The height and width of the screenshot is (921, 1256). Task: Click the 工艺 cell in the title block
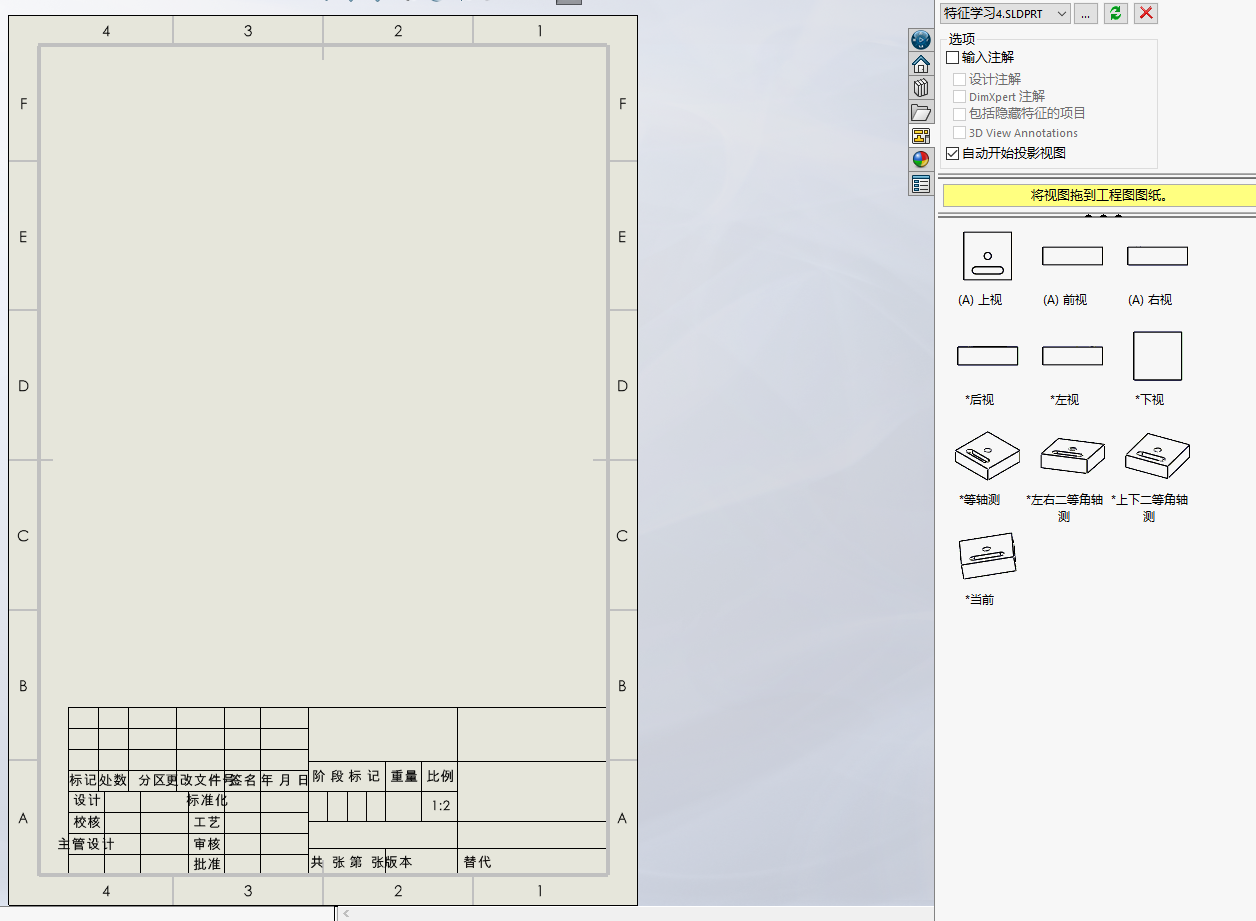207,822
